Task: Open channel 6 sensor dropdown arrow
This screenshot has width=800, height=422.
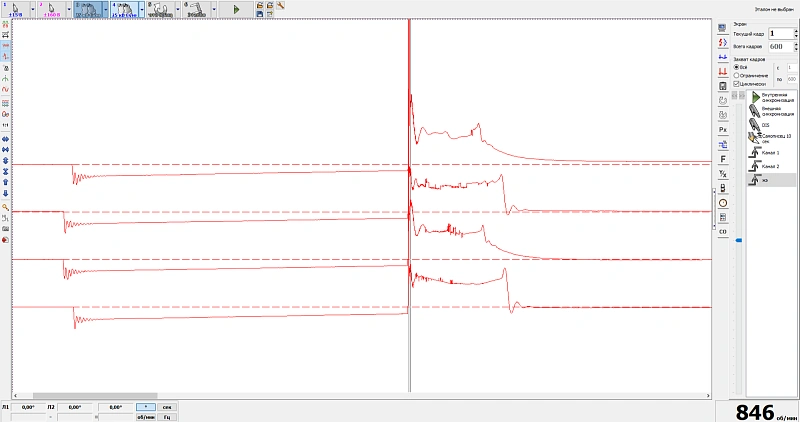Action: (214, 9)
